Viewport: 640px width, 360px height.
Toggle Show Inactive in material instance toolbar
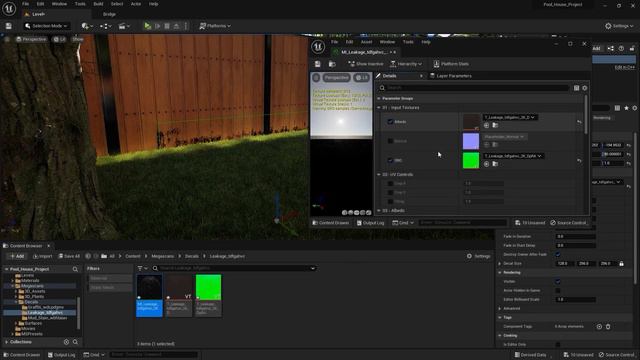coord(366,64)
